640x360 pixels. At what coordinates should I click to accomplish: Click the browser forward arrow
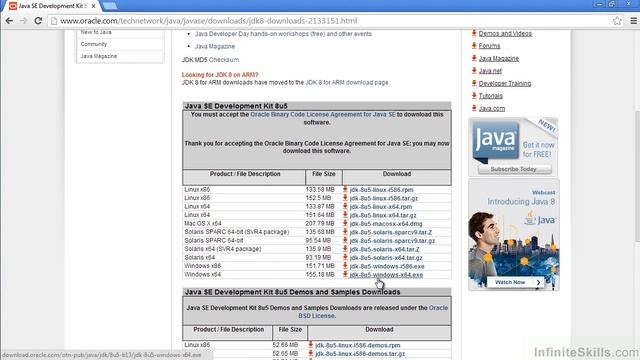[24, 20]
